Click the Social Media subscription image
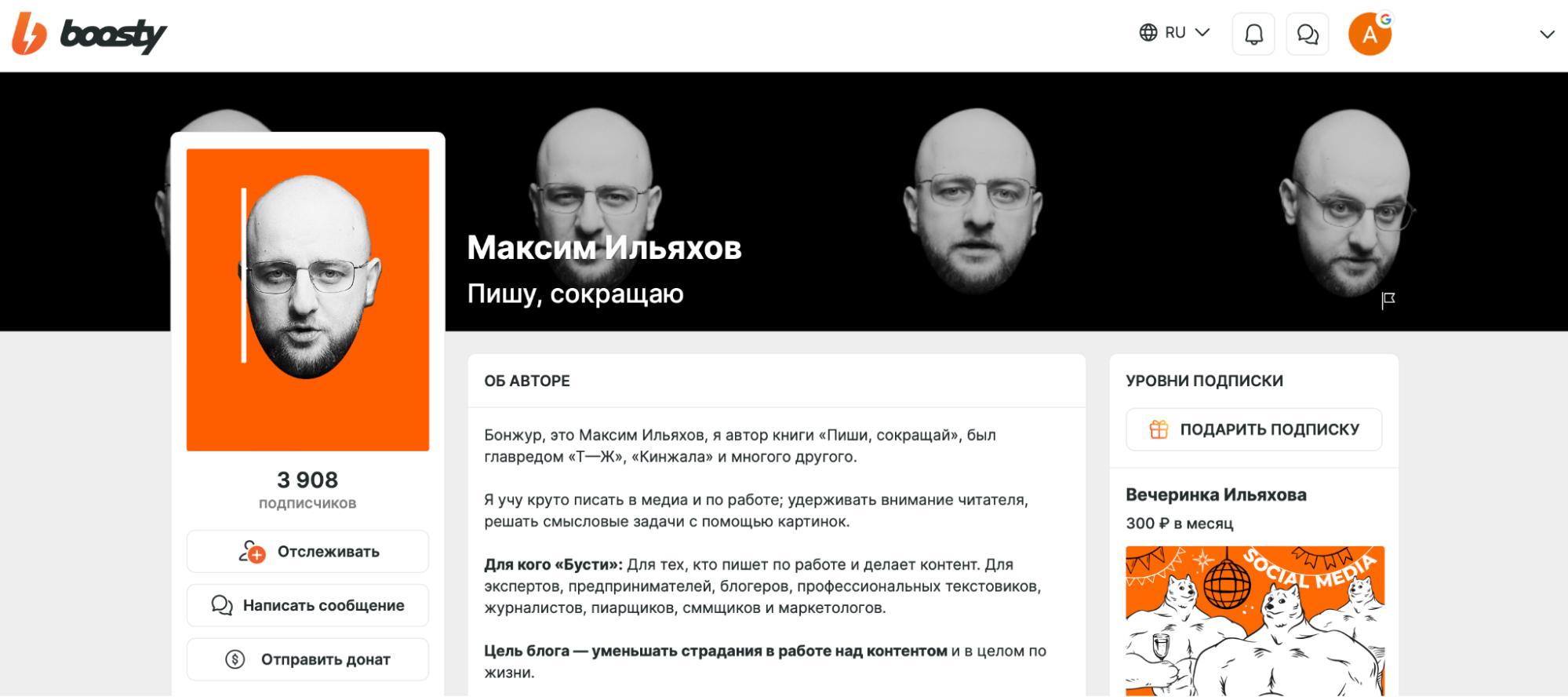 pyautogui.click(x=1255, y=621)
